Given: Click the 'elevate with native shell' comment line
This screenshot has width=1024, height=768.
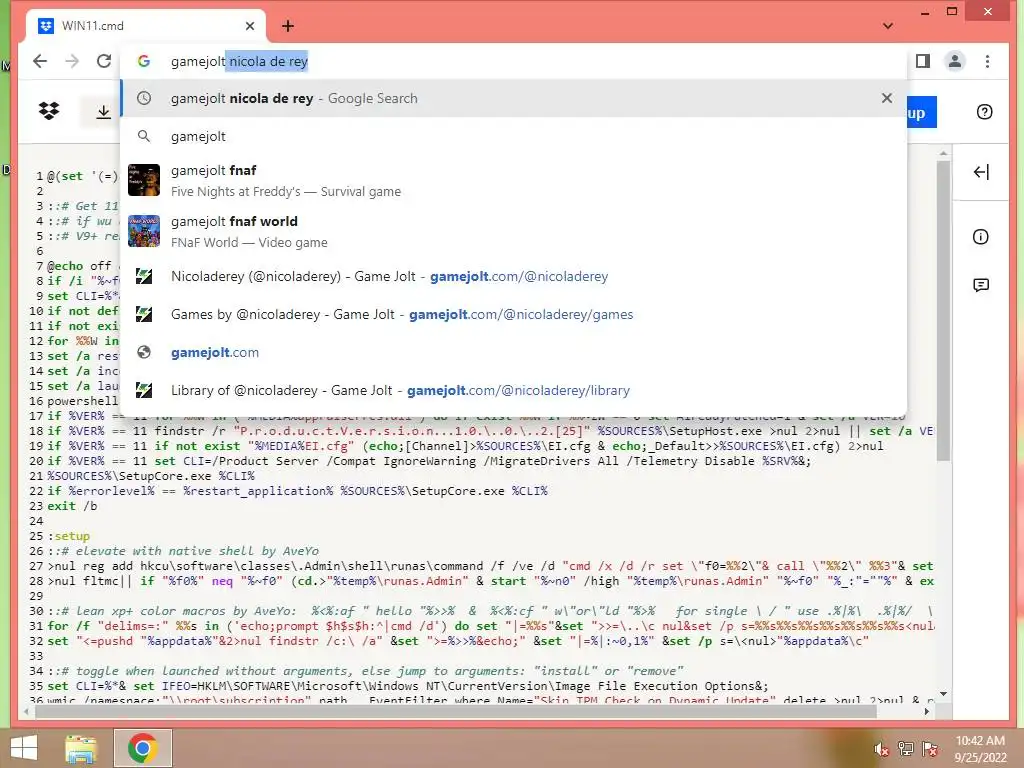Looking at the screenshot, I should point(183,551).
